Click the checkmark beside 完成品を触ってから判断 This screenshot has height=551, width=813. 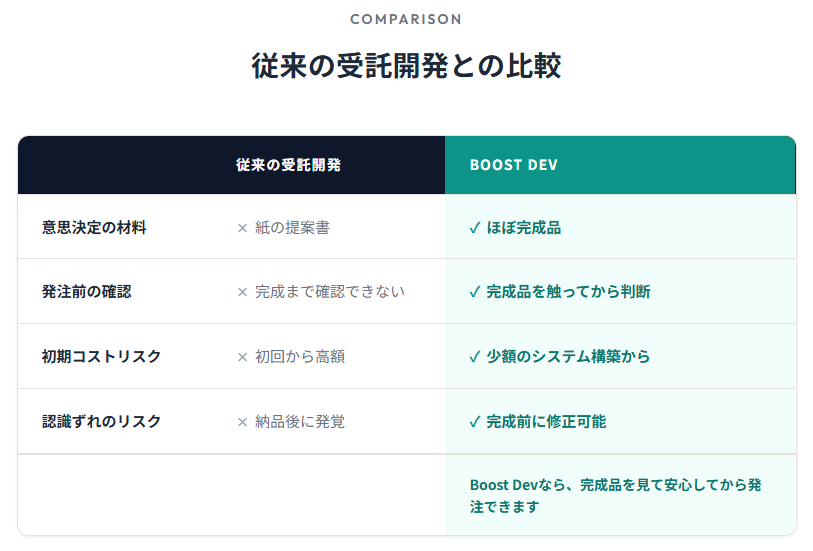(475, 292)
